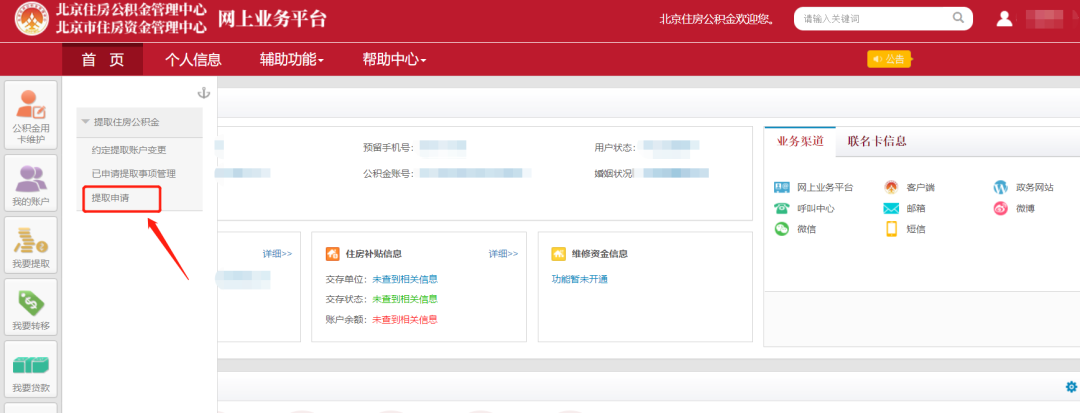Click the 用户状态 label
Image resolution: width=1080 pixels, height=413 pixels.
click(x=614, y=147)
